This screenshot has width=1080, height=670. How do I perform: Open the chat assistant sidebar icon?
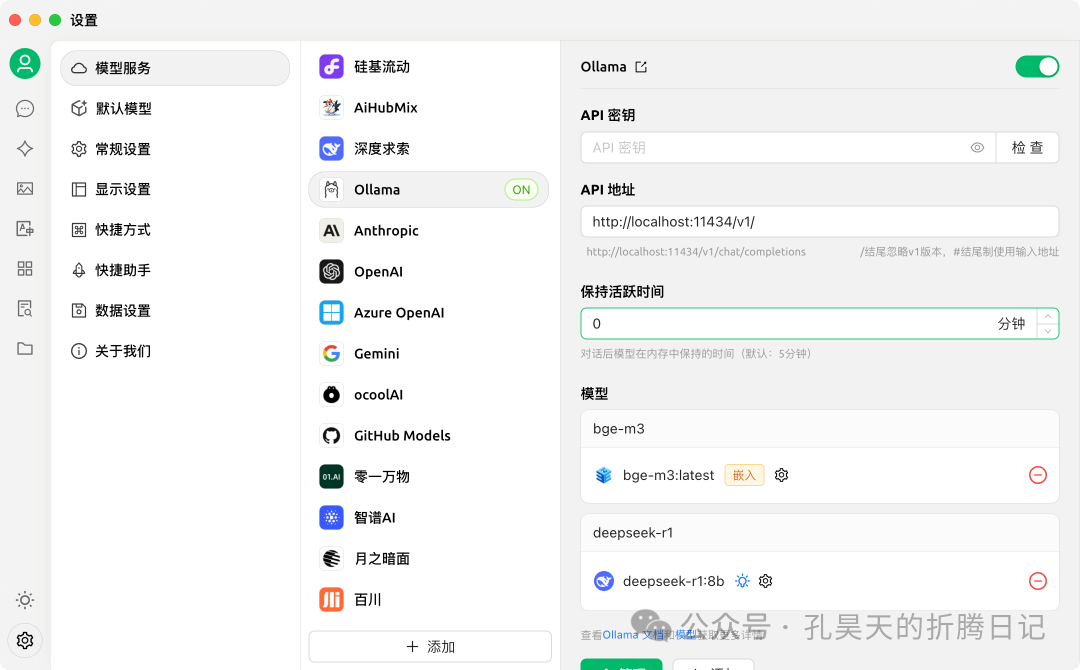(x=25, y=108)
